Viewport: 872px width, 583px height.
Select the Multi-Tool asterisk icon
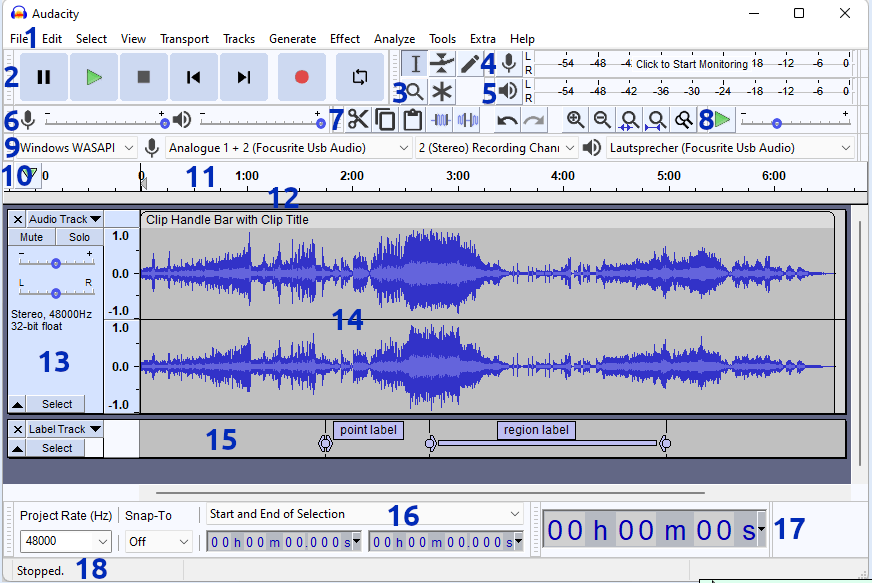pyautogui.click(x=442, y=92)
